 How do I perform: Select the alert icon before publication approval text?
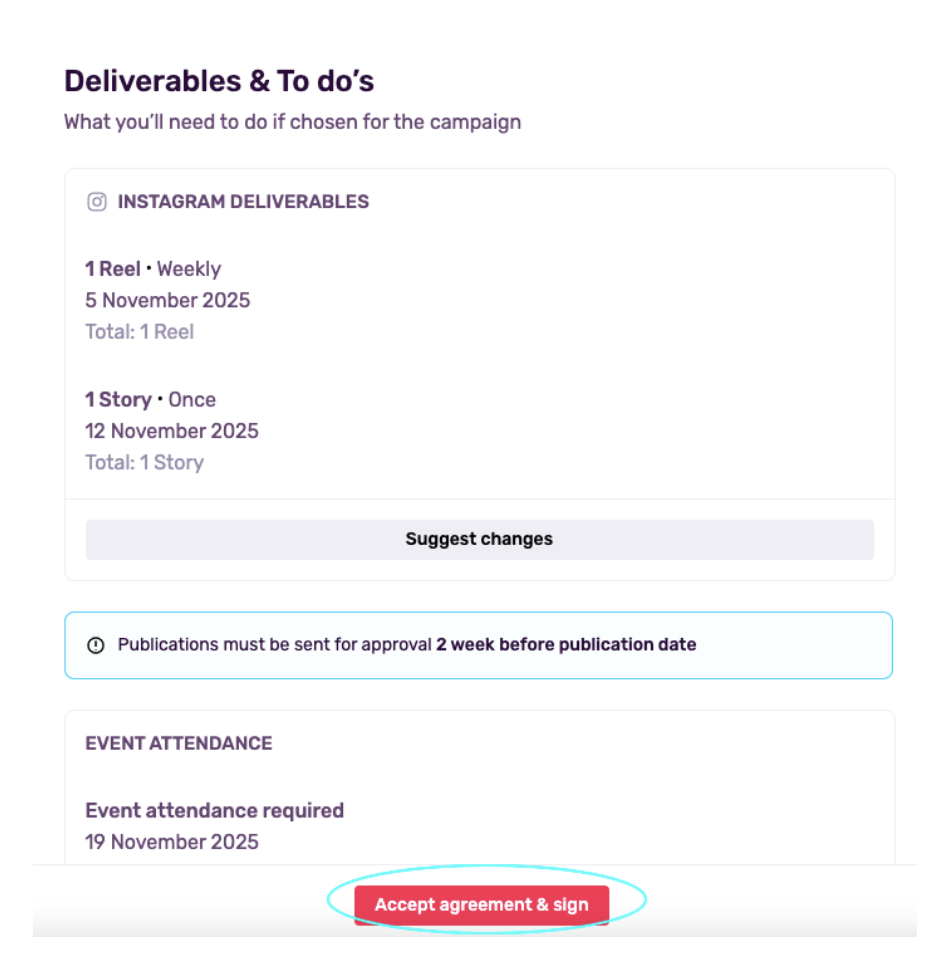[97, 645]
